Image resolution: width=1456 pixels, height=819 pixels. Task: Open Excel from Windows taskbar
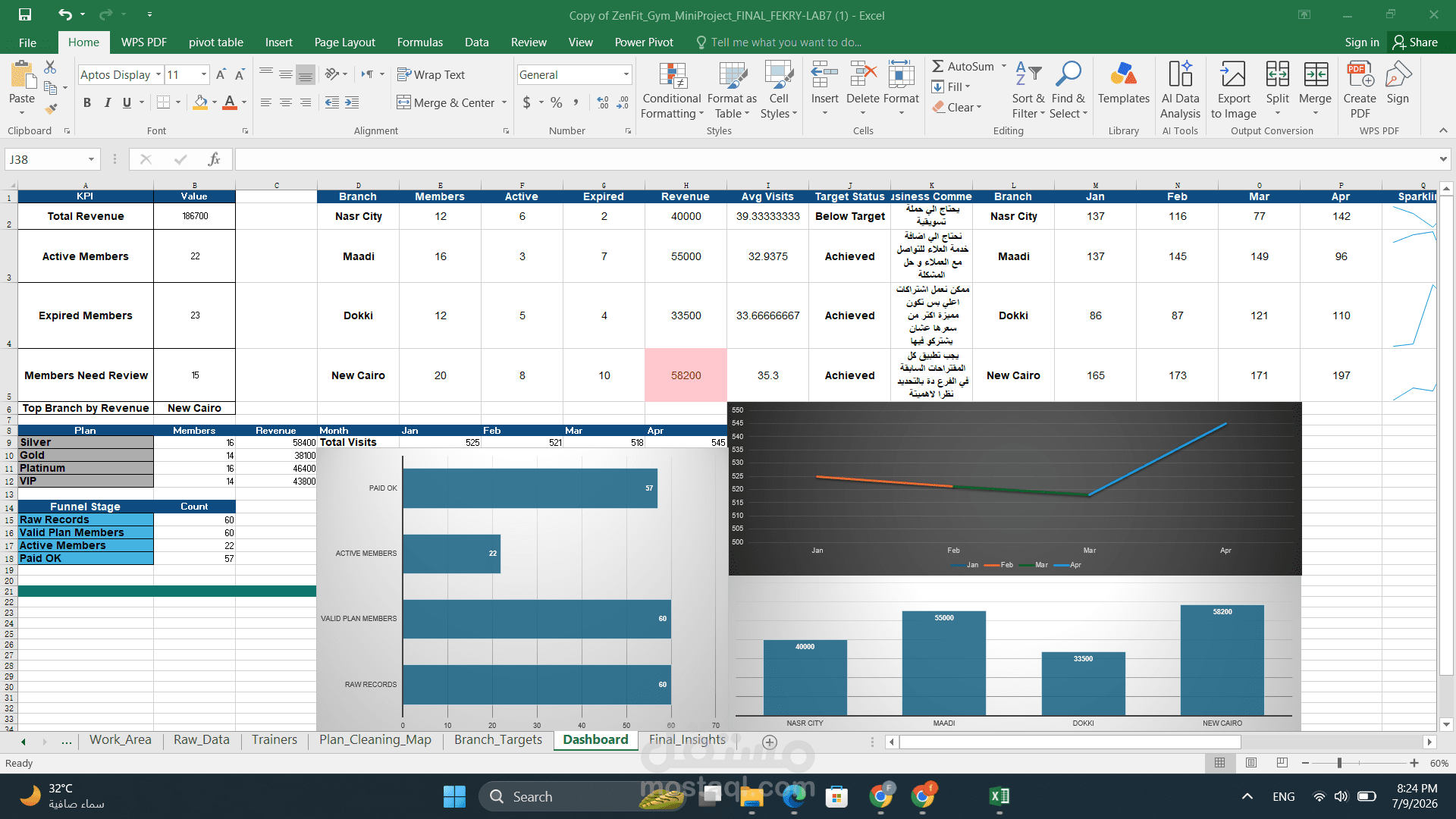coord(999,796)
